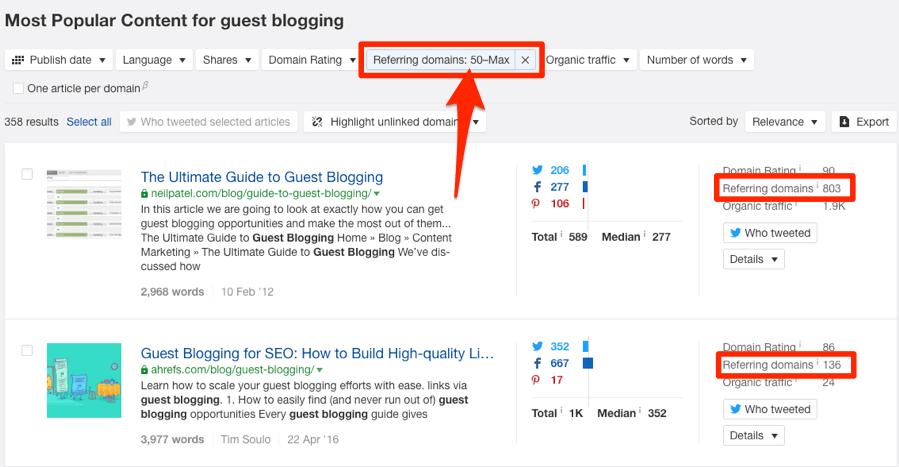Open Guest Blogging for SEO article title

pyautogui.click(x=318, y=354)
